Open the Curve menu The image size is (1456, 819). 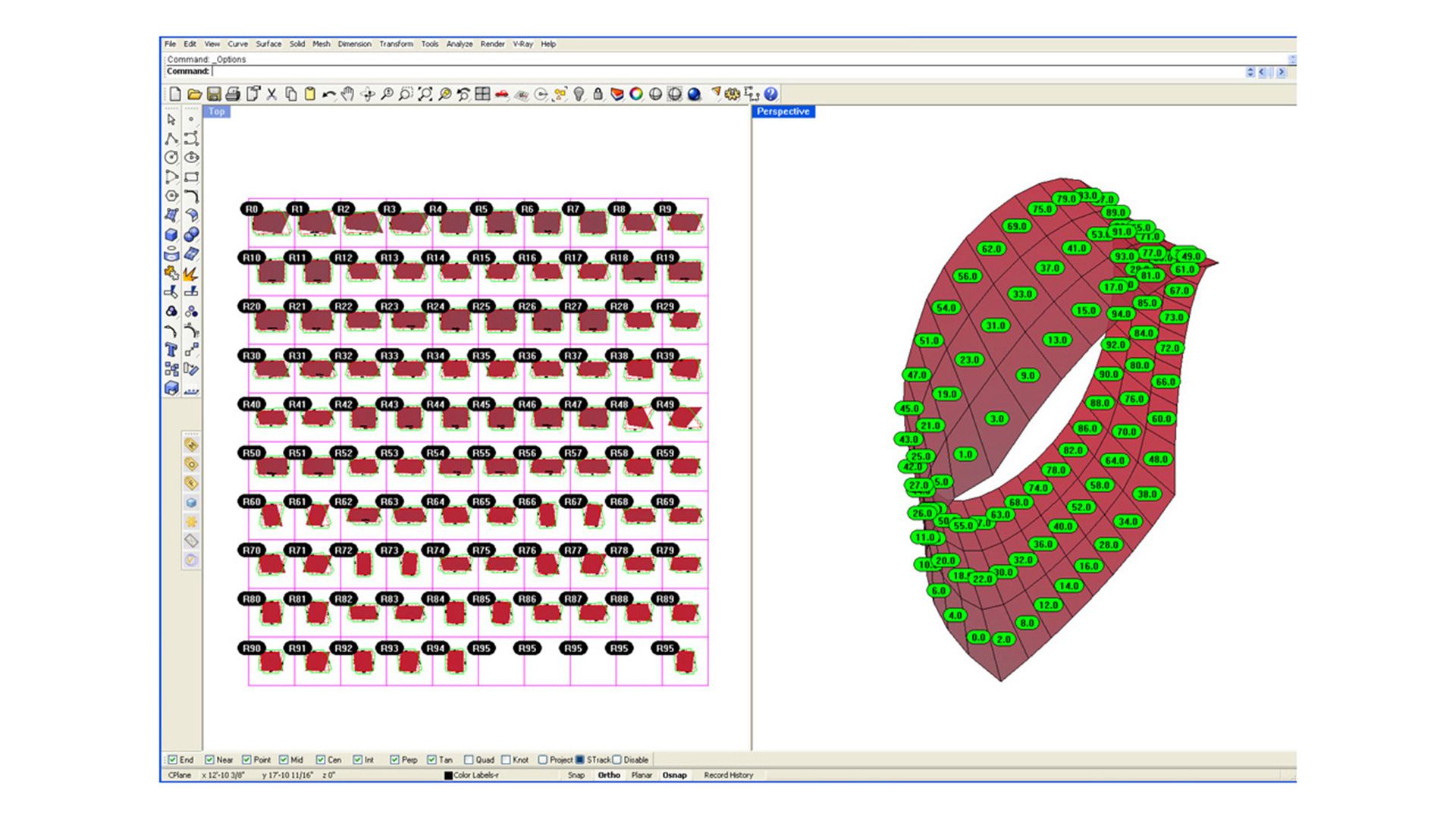pyautogui.click(x=237, y=44)
